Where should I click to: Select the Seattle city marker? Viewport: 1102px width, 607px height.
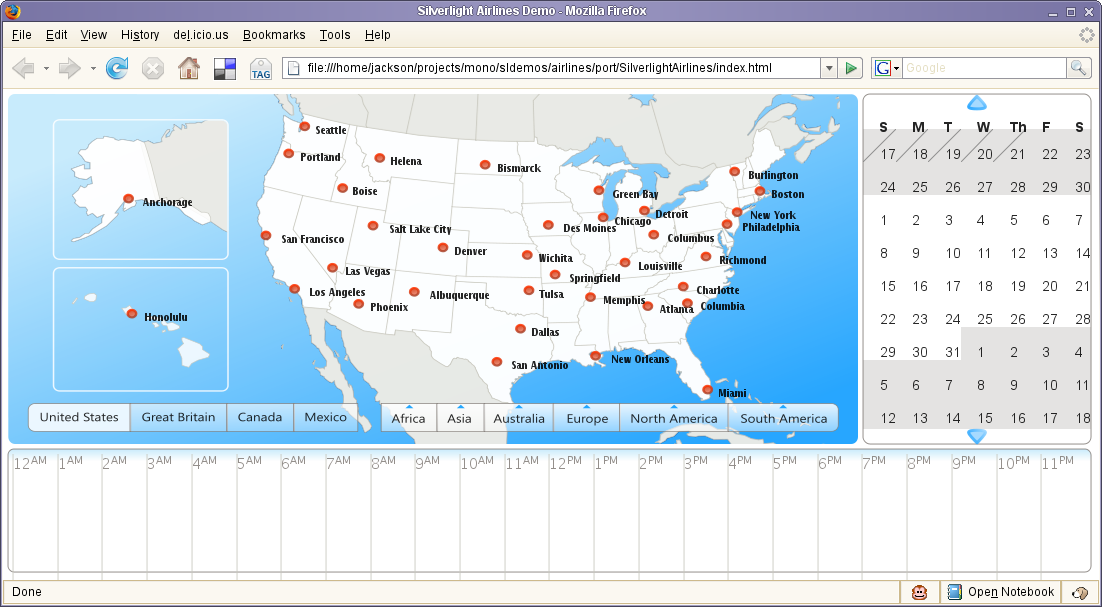tap(304, 126)
